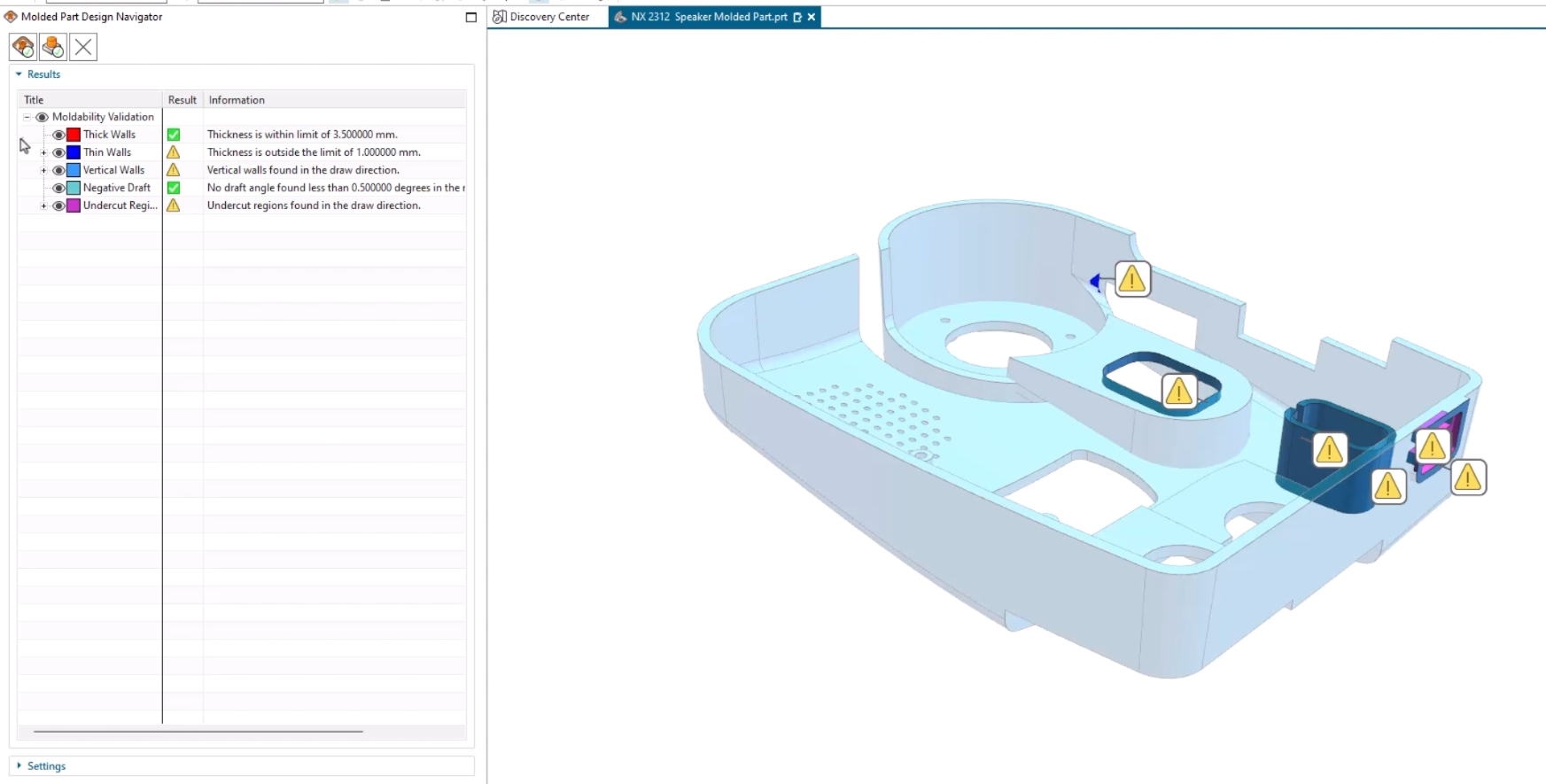The image size is (1546, 784).
Task: Click the magenta Undercut Regions color swatch
Action: point(74,206)
